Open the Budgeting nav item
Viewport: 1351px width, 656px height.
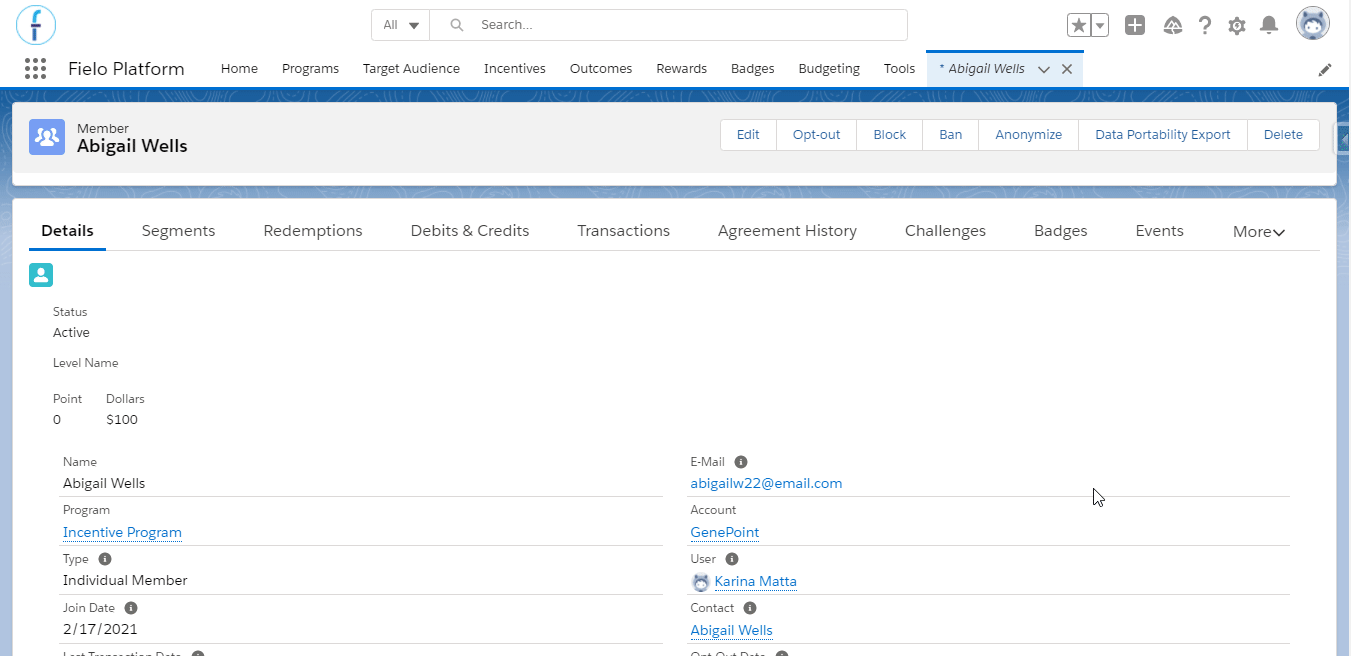point(829,69)
